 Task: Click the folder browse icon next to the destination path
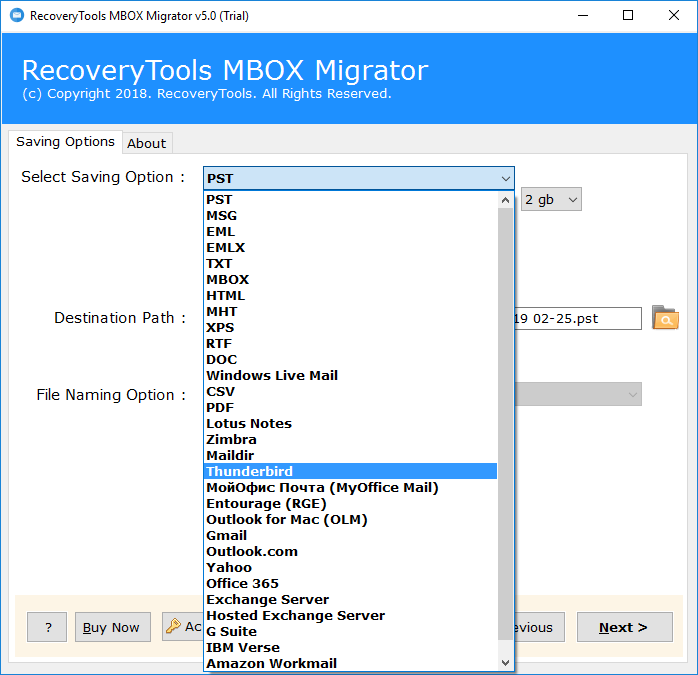665,318
